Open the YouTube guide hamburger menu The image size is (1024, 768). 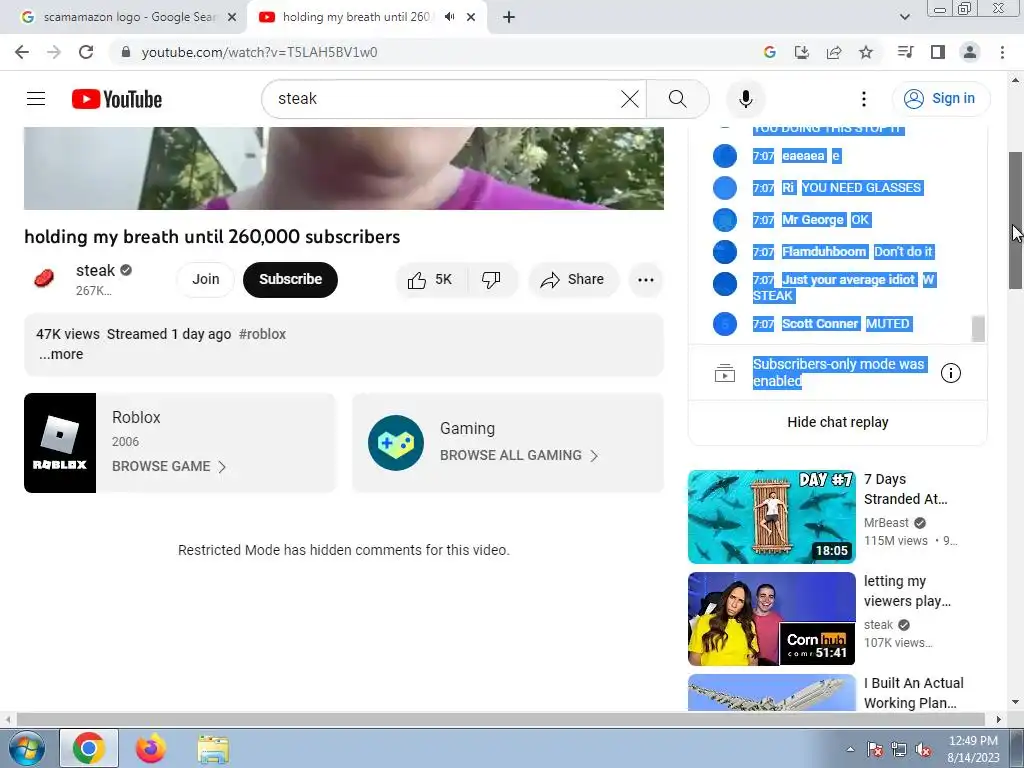tap(36, 99)
